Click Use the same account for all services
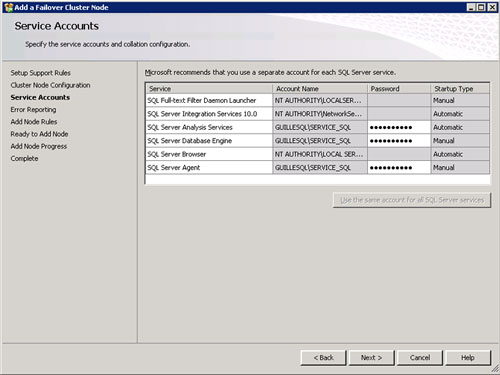 [412, 200]
